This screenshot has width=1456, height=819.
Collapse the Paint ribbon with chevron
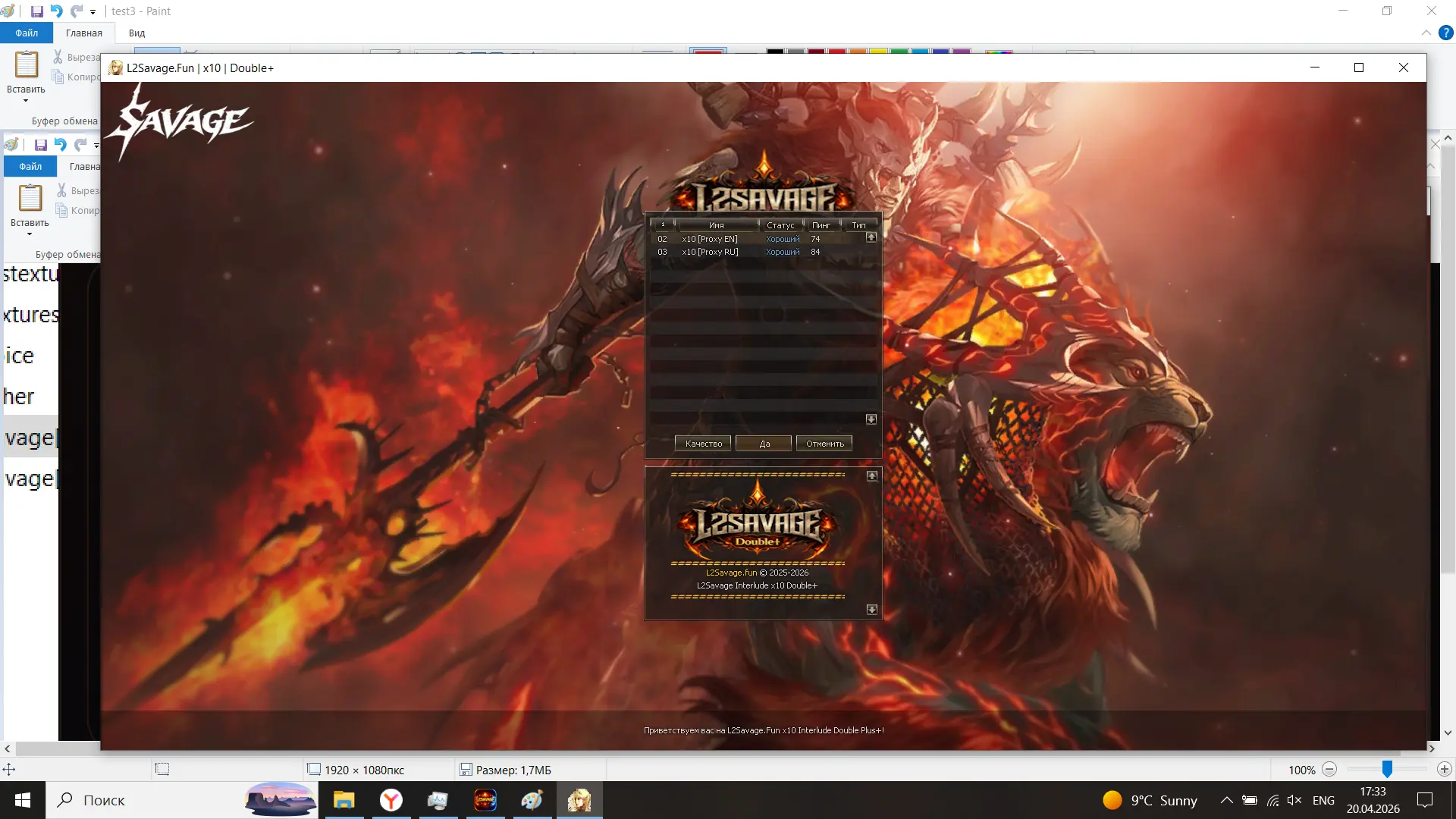tap(1426, 33)
